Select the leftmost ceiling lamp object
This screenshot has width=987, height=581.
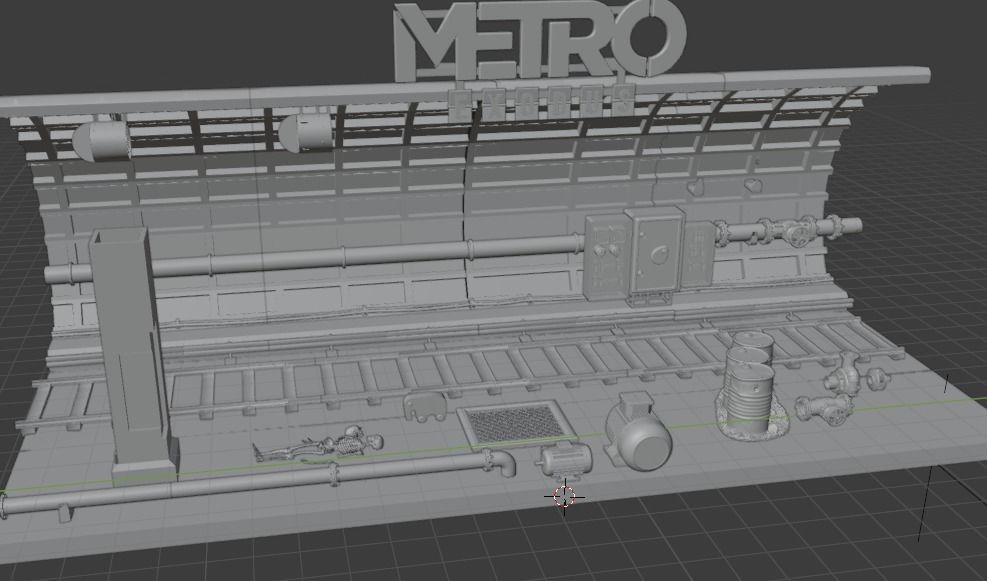102,140
